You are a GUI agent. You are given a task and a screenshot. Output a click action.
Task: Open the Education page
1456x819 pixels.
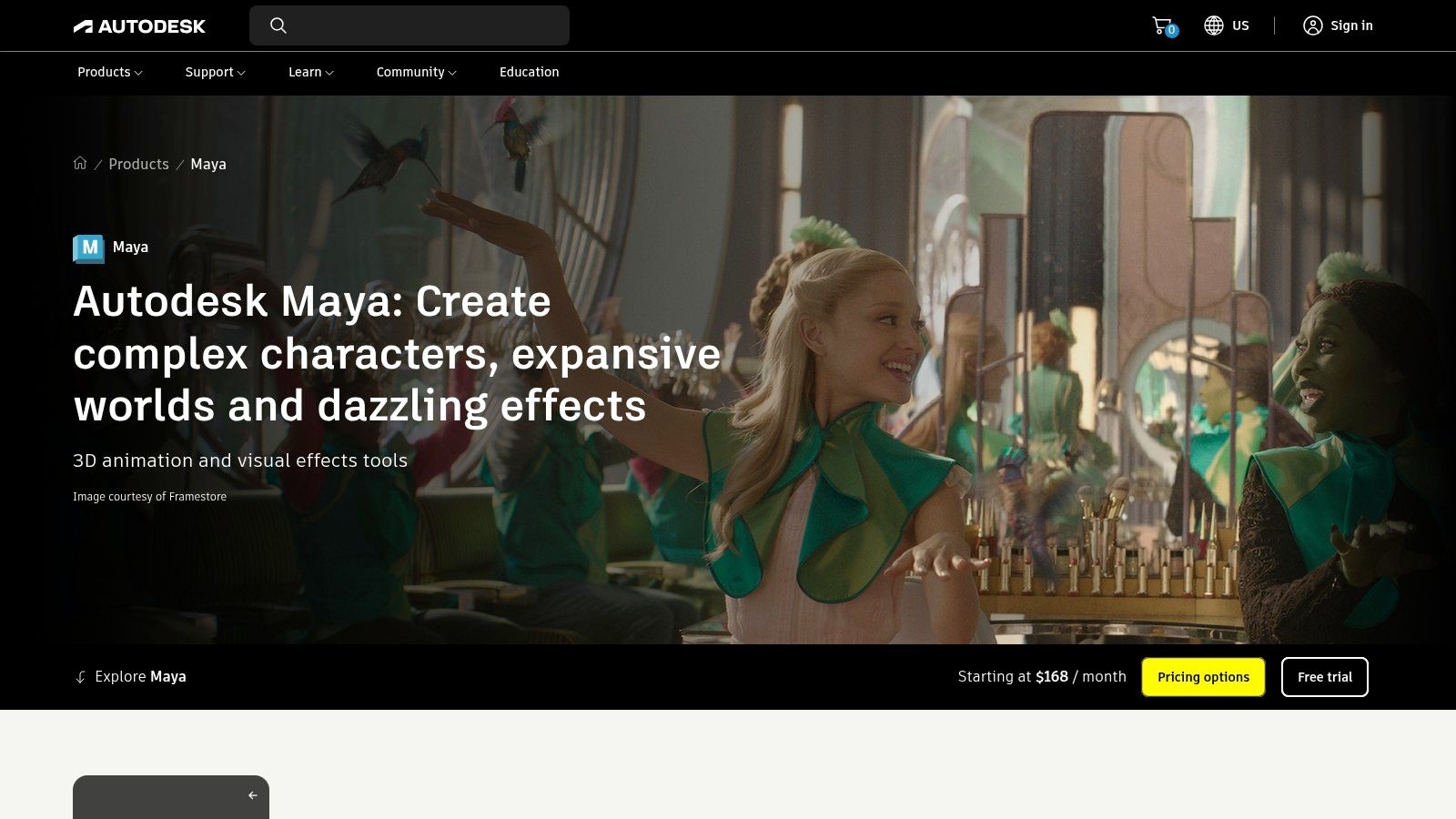pyautogui.click(x=529, y=72)
